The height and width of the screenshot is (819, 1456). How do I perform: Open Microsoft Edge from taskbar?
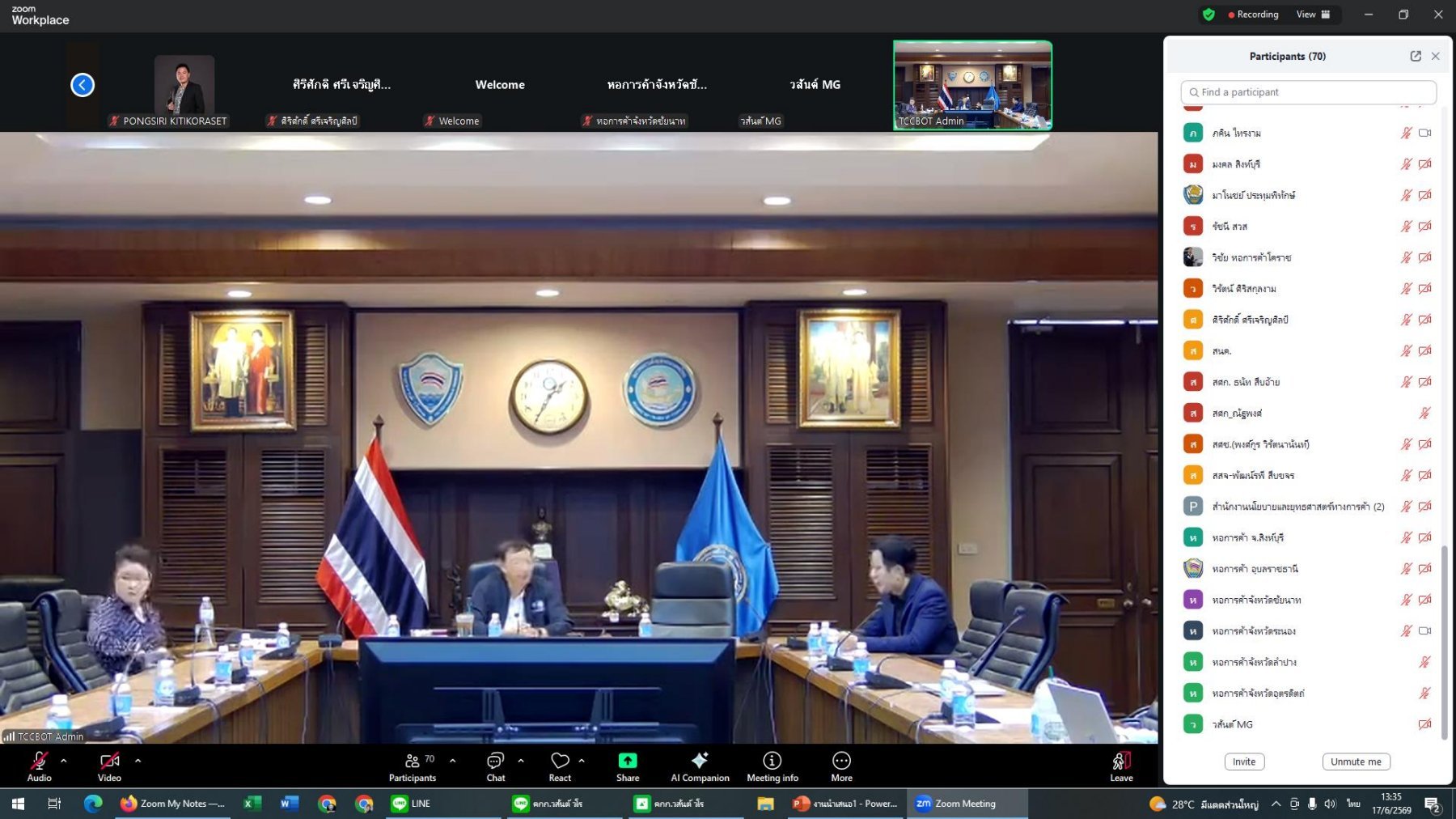pos(93,804)
